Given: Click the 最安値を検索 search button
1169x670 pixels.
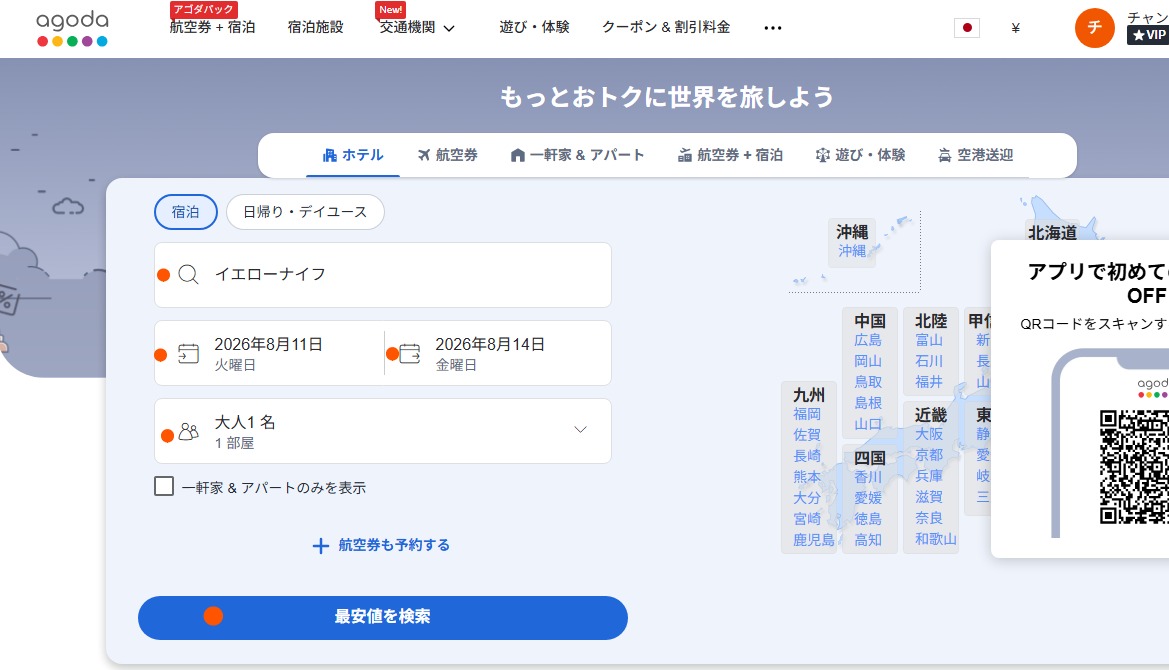Looking at the screenshot, I should point(382,617).
